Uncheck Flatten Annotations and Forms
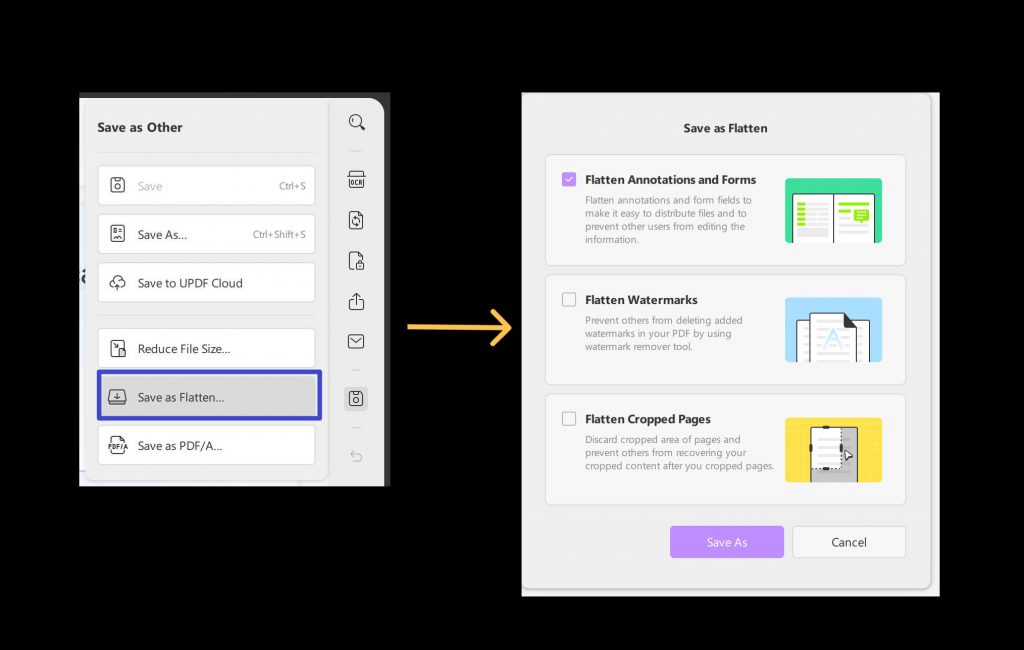This screenshot has height=650, width=1024. coord(569,178)
